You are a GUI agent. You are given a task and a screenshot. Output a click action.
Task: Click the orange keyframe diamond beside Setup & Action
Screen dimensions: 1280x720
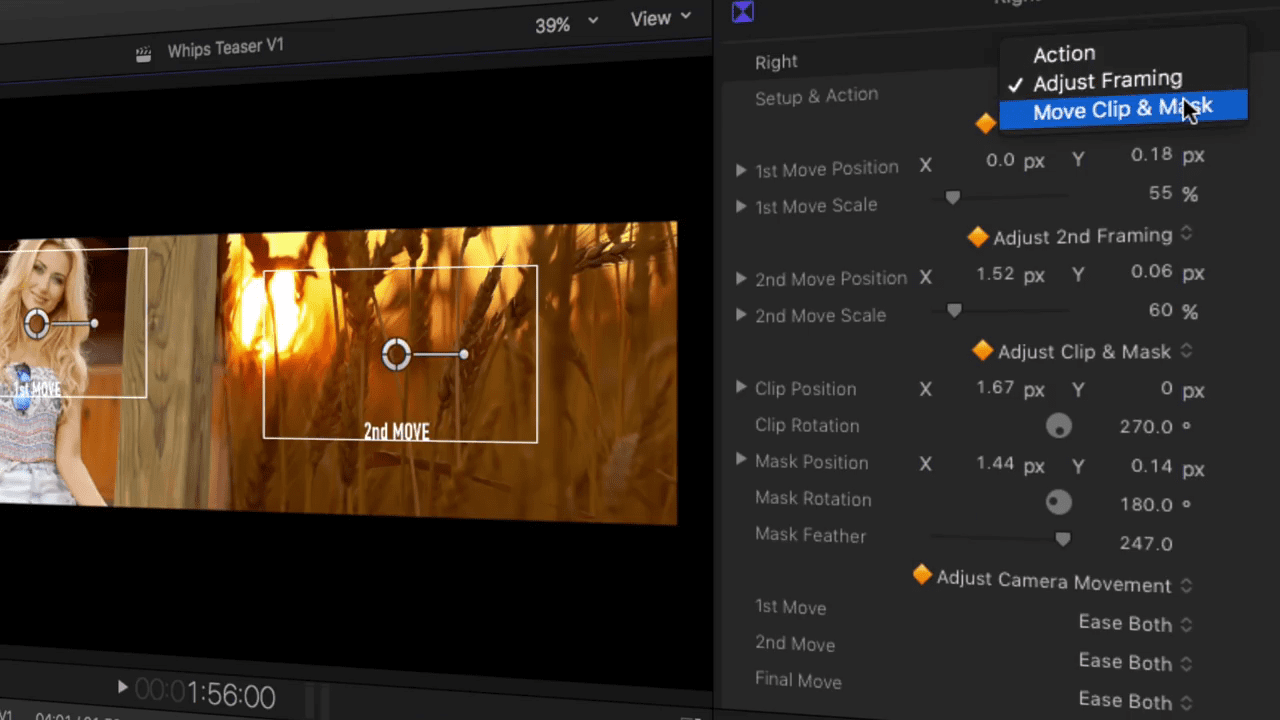(985, 123)
